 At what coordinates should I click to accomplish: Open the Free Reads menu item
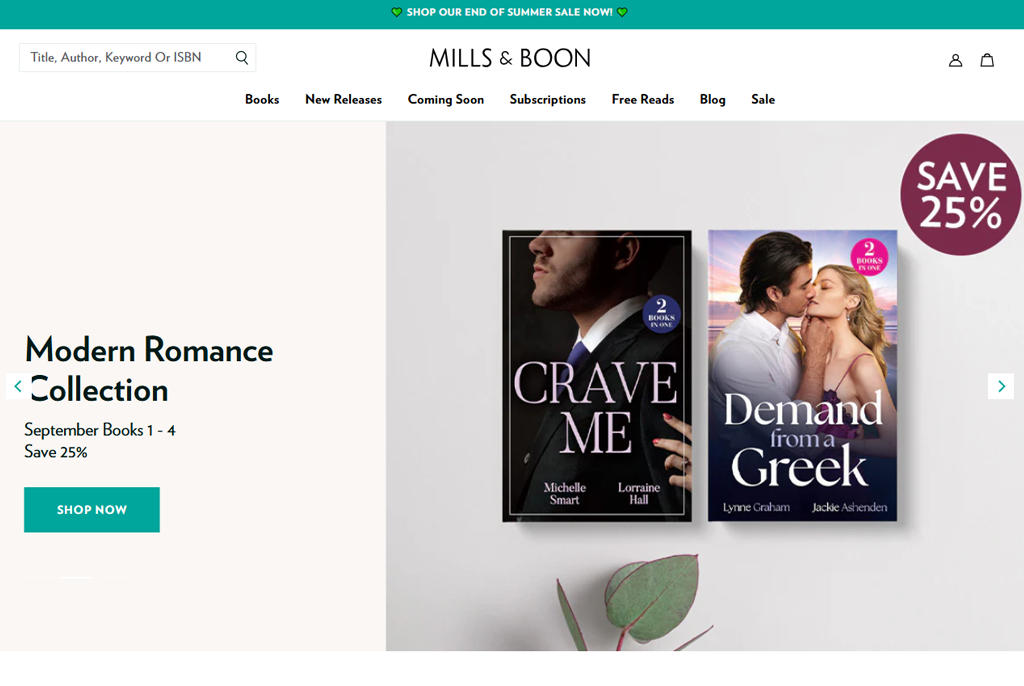(x=643, y=99)
